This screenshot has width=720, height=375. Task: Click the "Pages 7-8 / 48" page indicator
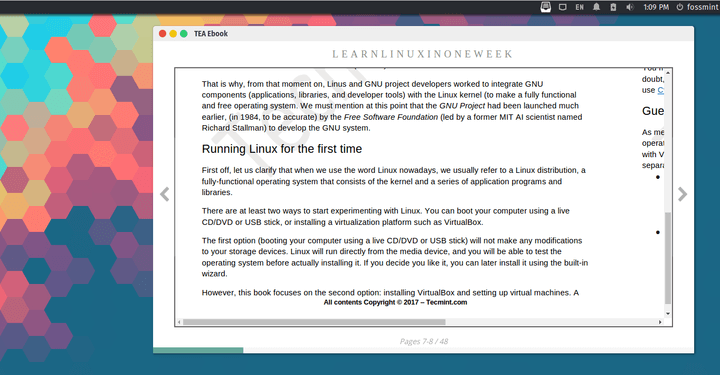423,341
